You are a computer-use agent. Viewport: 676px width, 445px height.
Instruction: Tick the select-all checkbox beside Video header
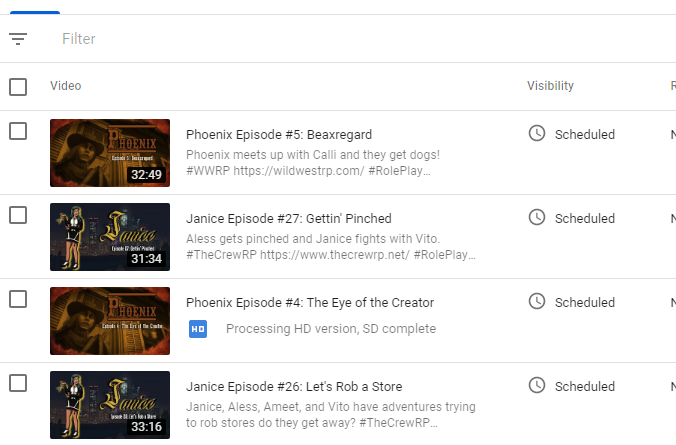18,87
